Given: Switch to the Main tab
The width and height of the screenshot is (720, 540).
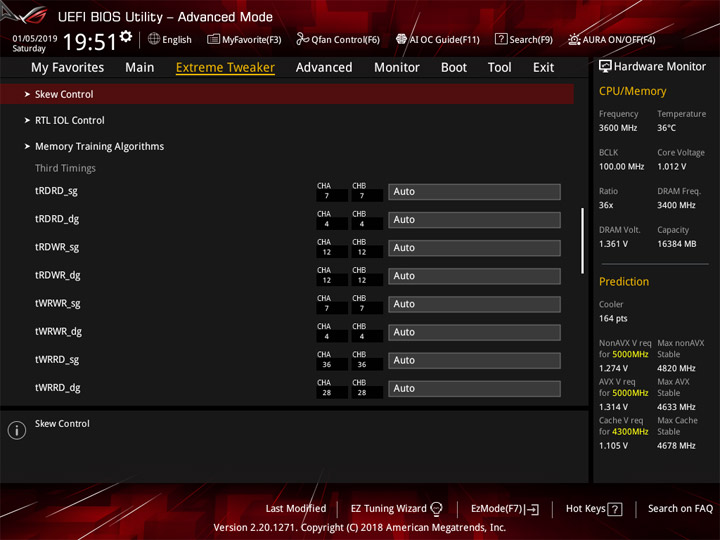Looking at the screenshot, I should (x=140, y=68).
